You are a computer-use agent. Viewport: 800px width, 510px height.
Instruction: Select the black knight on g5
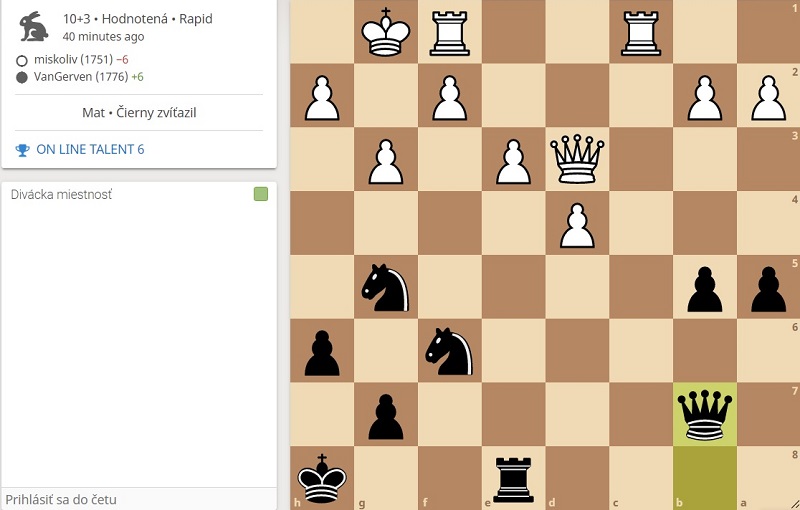(386, 287)
